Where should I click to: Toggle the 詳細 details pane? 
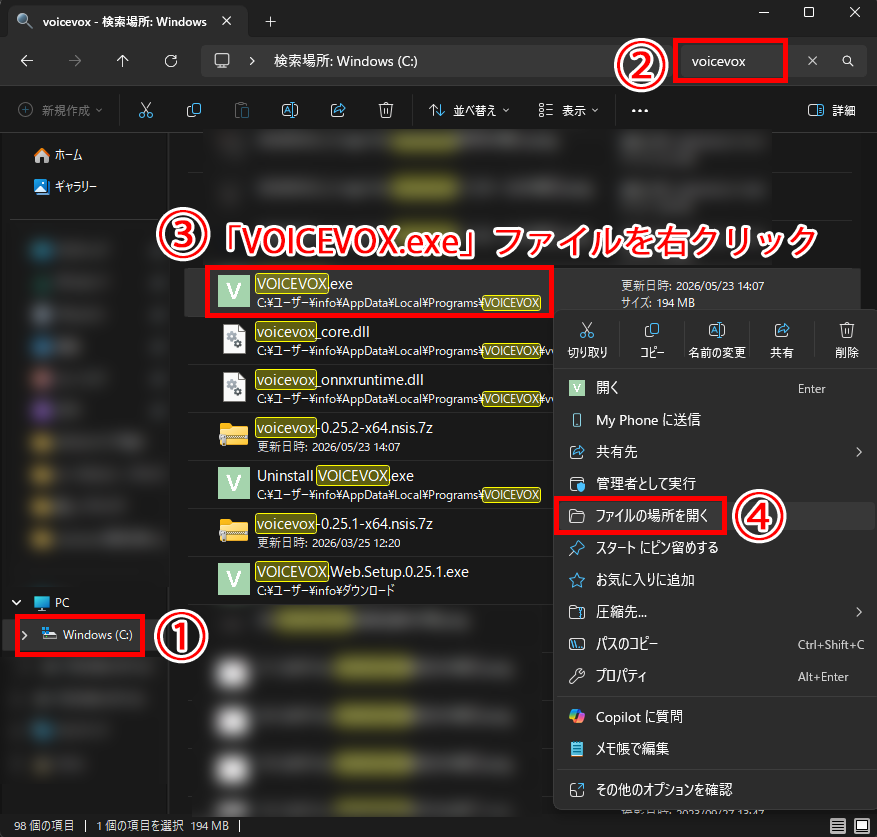click(x=832, y=110)
